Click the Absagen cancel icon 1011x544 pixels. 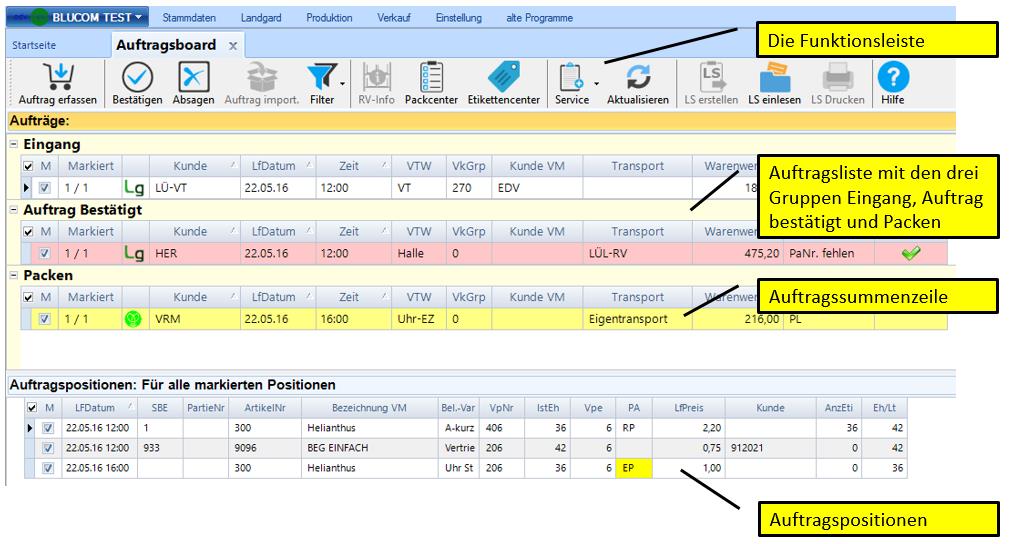click(x=192, y=79)
